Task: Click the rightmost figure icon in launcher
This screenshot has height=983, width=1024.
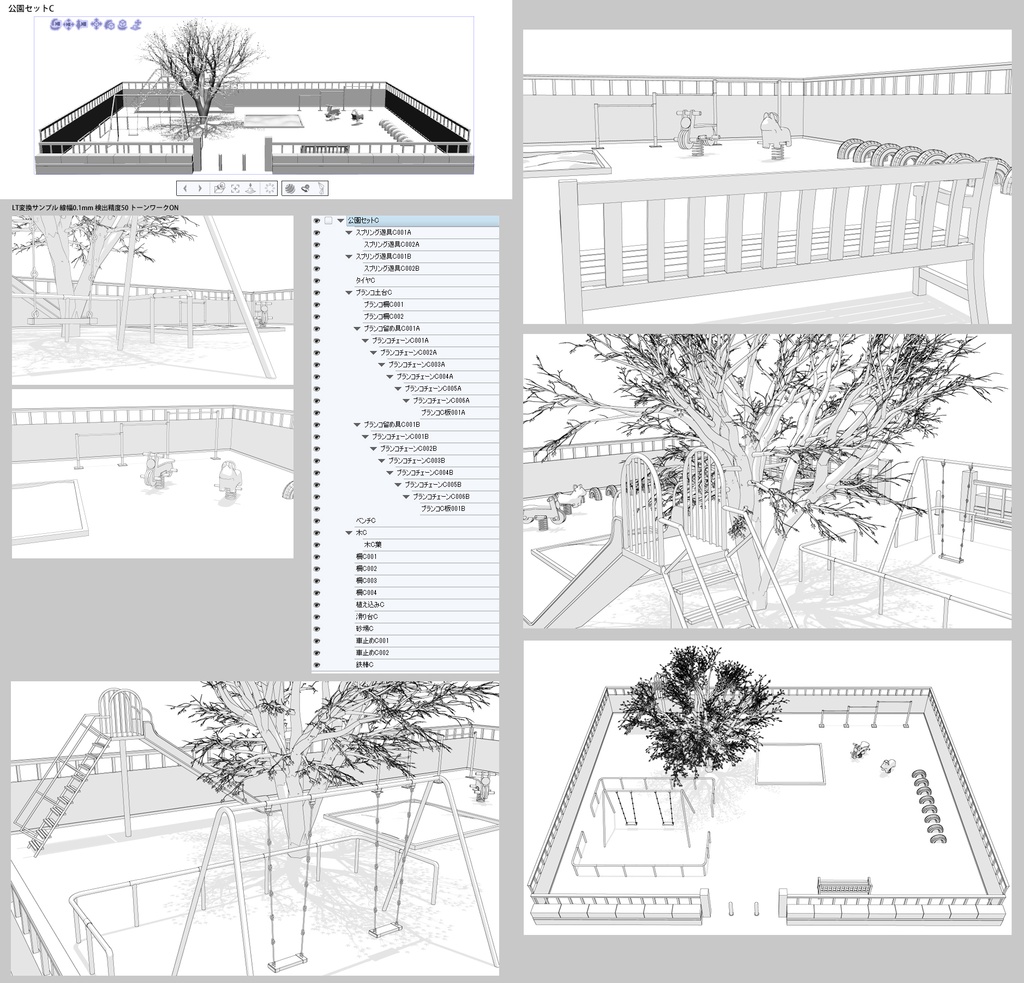Action: point(321,189)
